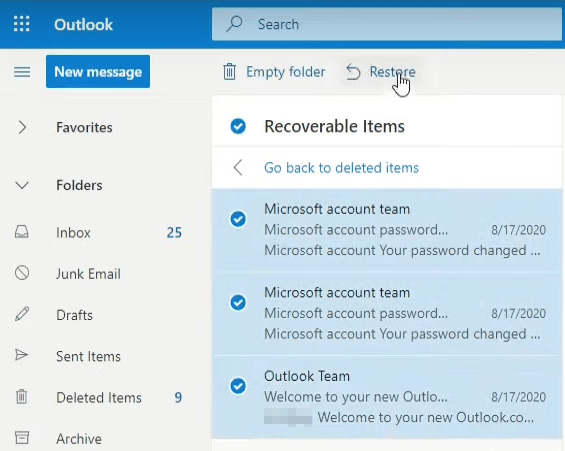565x451 pixels.
Task: Click the Junk Email blocked icon
Action: coord(22,273)
